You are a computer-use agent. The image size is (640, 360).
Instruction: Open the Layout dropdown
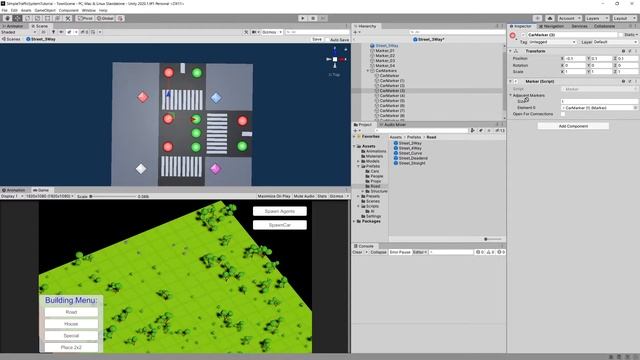[624, 18]
